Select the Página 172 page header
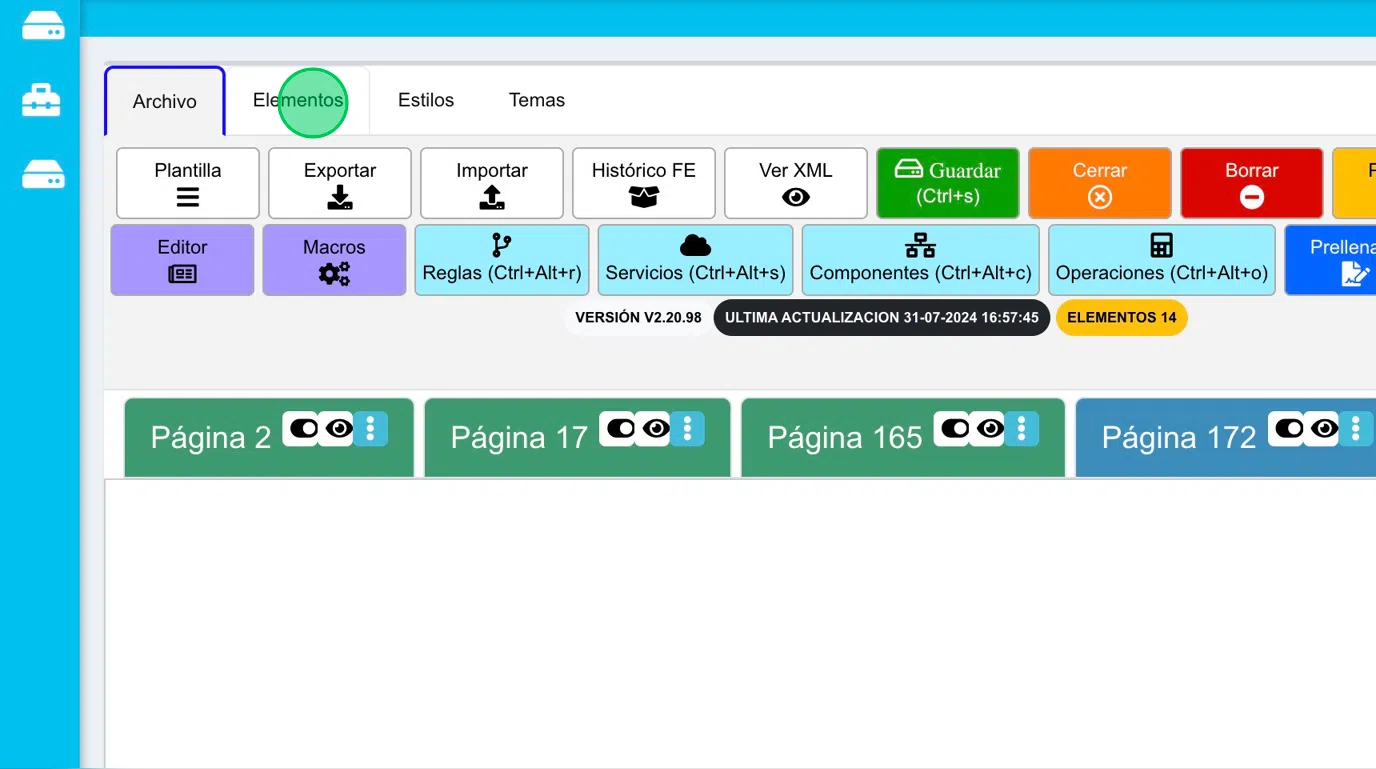 click(1178, 438)
